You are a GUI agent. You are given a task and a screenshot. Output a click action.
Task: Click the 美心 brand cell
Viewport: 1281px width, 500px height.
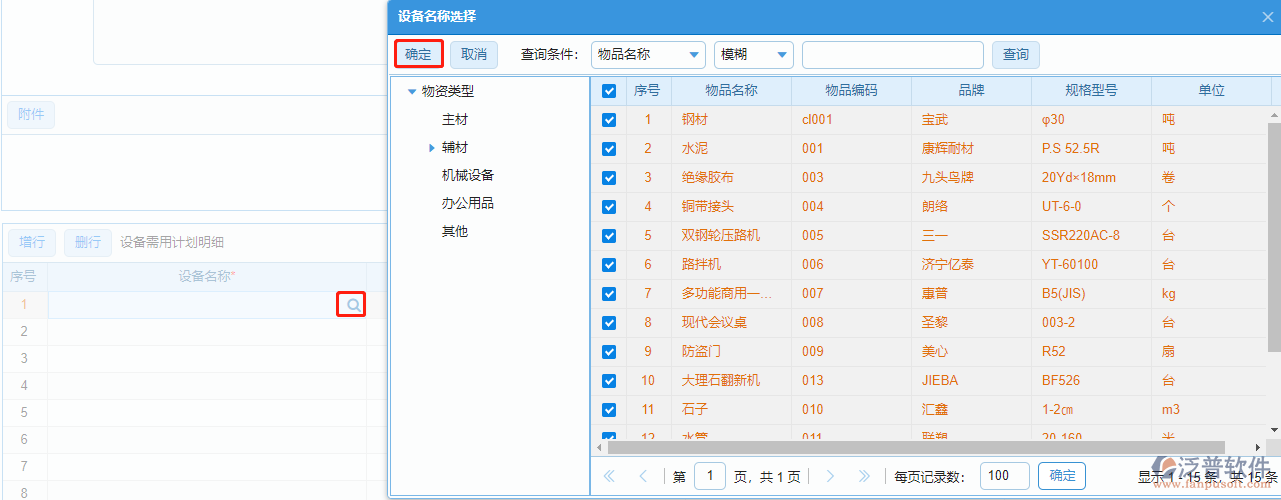click(971, 352)
